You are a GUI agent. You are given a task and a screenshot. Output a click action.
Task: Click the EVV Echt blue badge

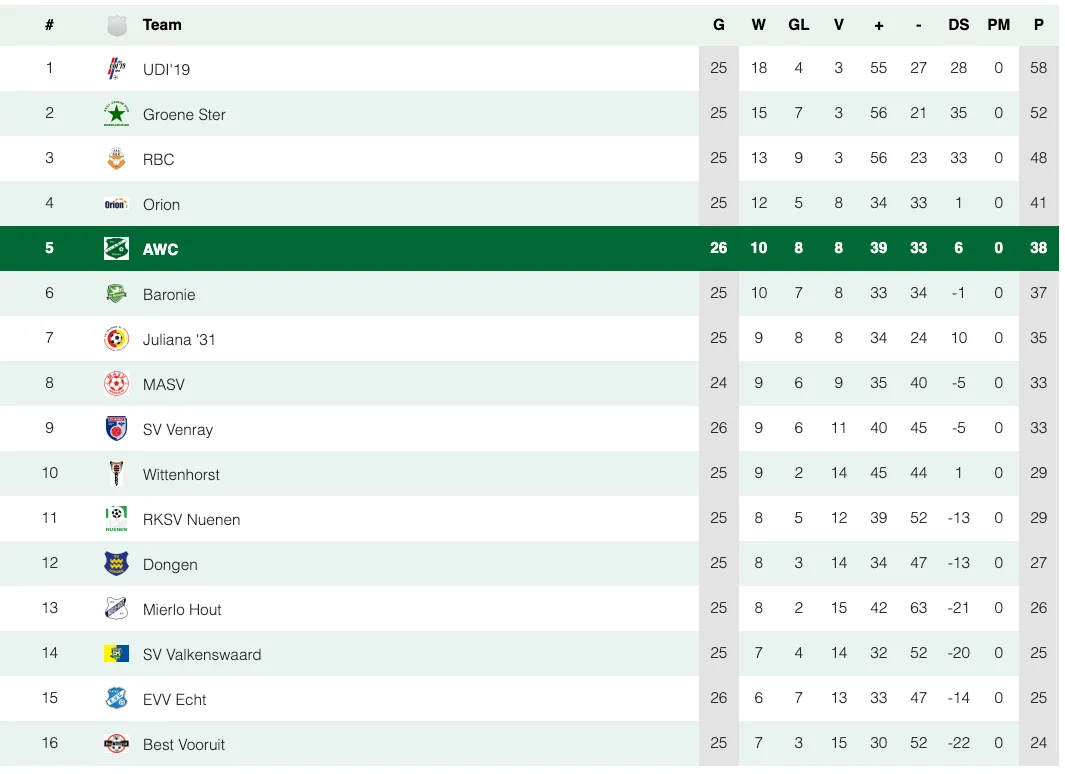(x=117, y=699)
